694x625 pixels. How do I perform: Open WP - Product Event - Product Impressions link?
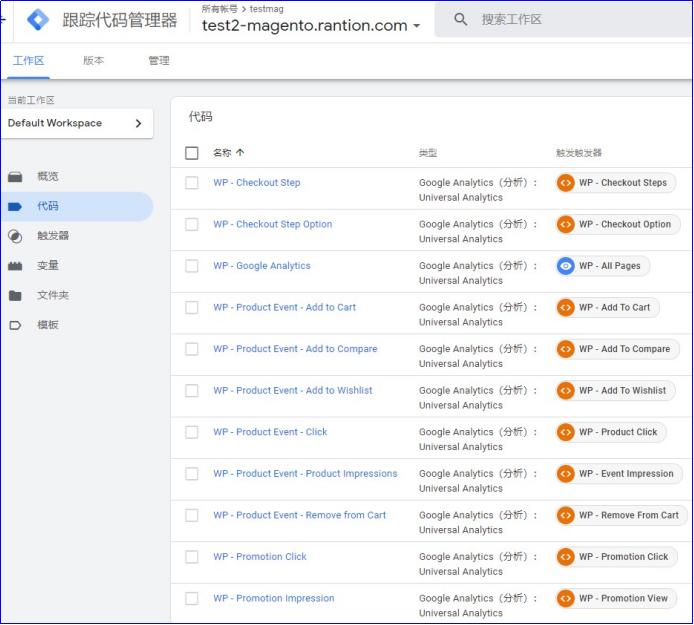(305, 474)
